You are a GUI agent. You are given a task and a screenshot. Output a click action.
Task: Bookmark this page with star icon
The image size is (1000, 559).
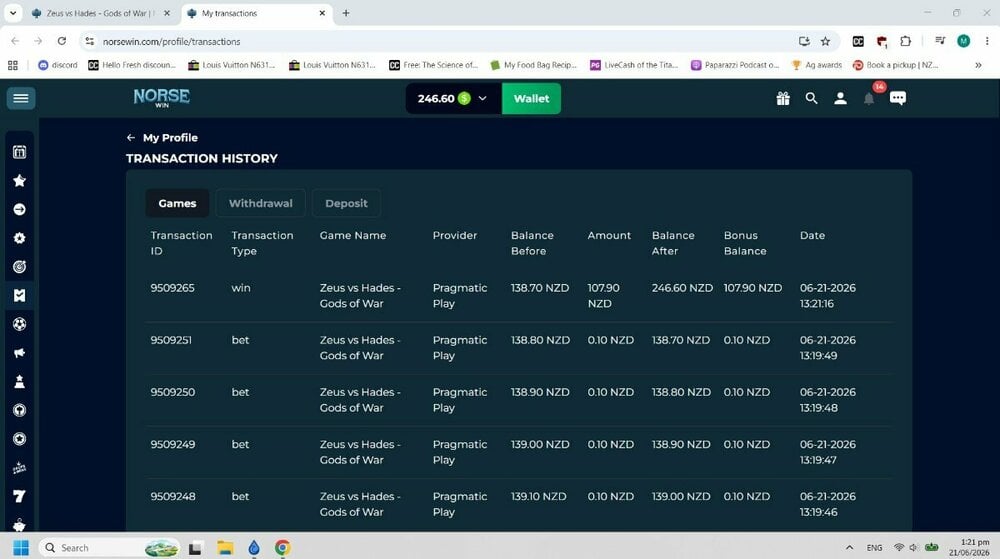pyautogui.click(x=825, y=41)
